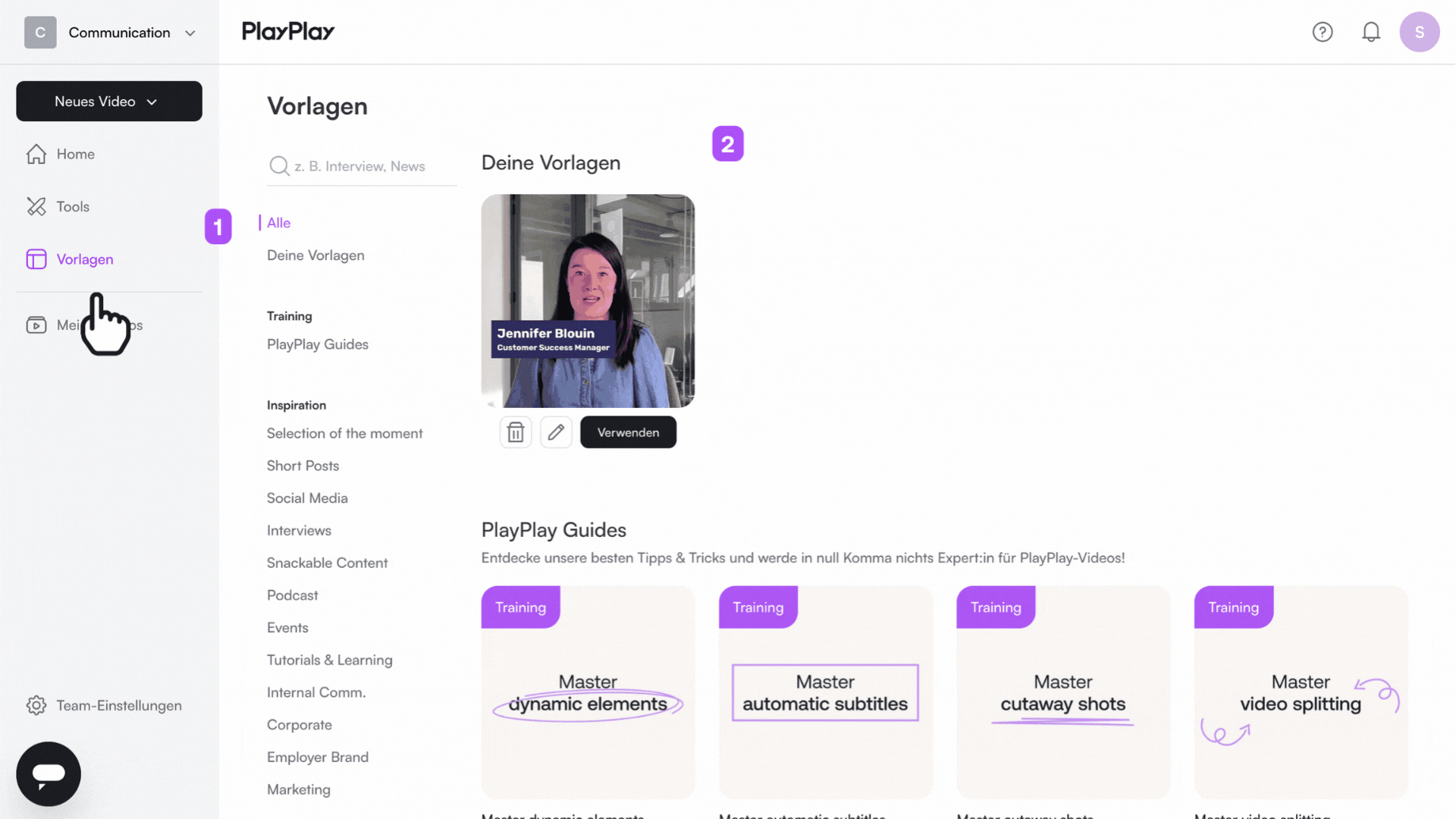Open the chat support bubble
The height and width of the screenshot is (819, 1456).
point(49,773)
